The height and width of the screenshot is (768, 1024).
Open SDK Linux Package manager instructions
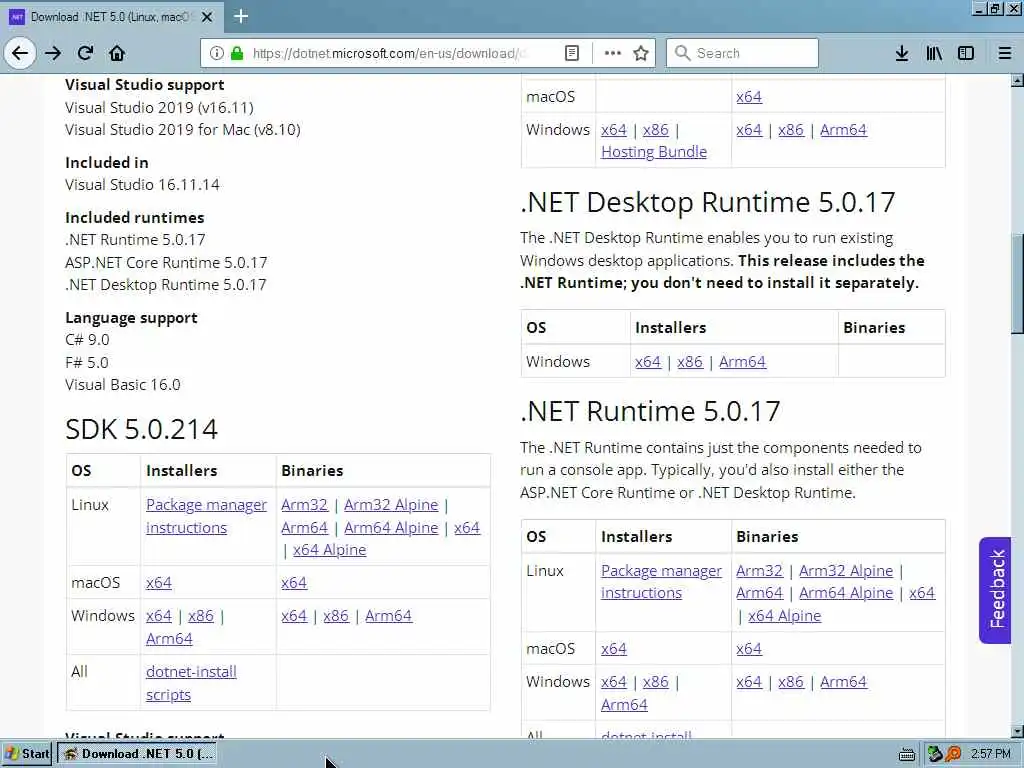(x=206, y=516)
